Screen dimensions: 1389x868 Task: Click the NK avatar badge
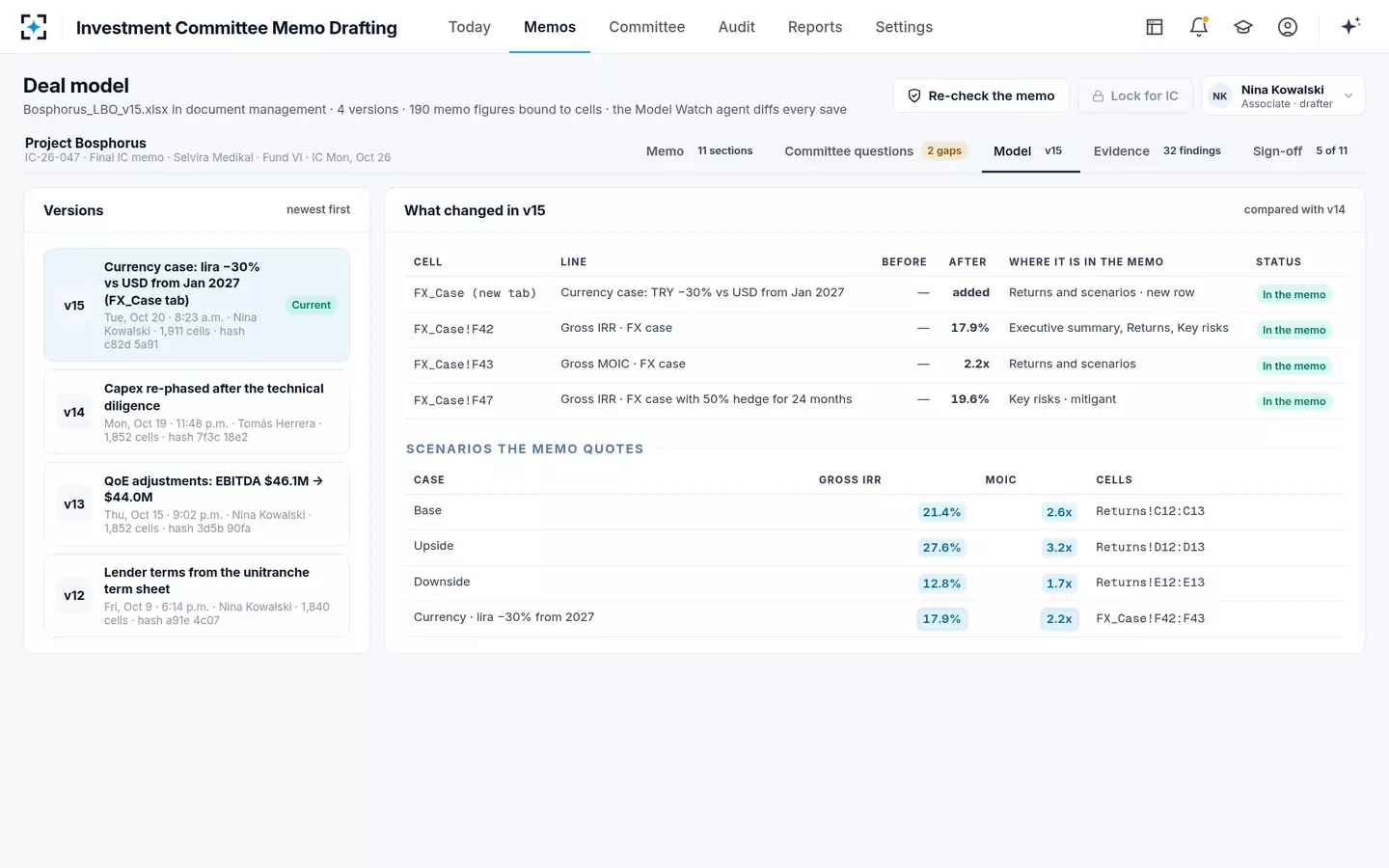[1220, 96]
